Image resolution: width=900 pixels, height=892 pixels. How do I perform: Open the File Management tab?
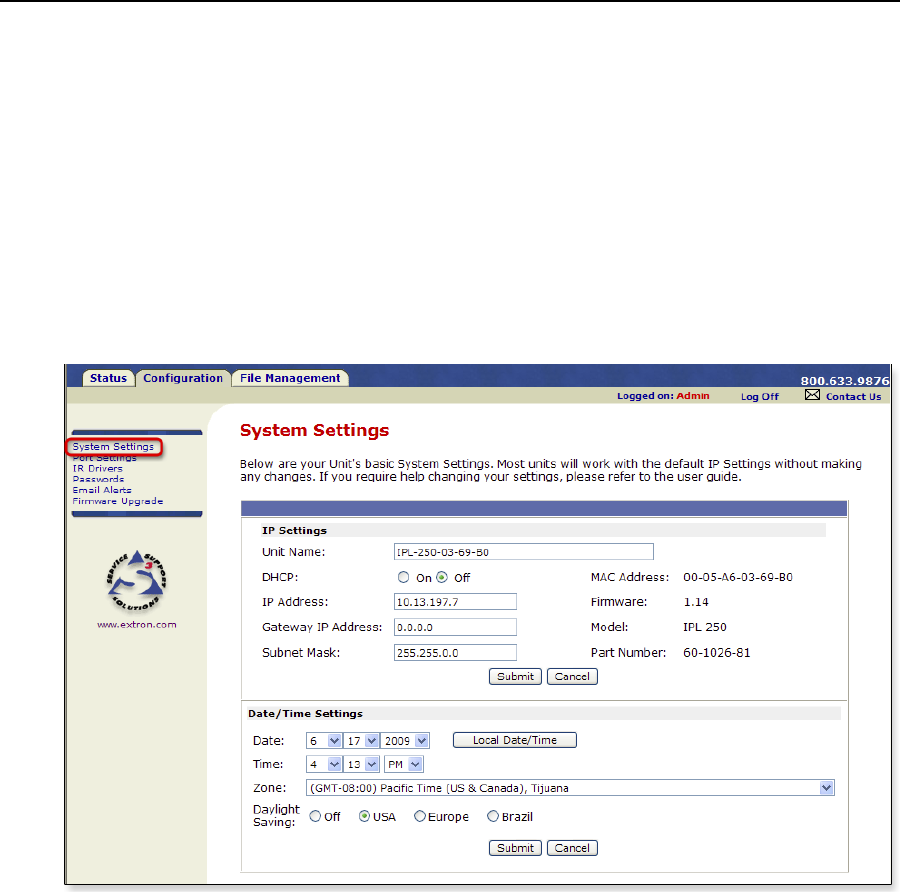(290, 378)
